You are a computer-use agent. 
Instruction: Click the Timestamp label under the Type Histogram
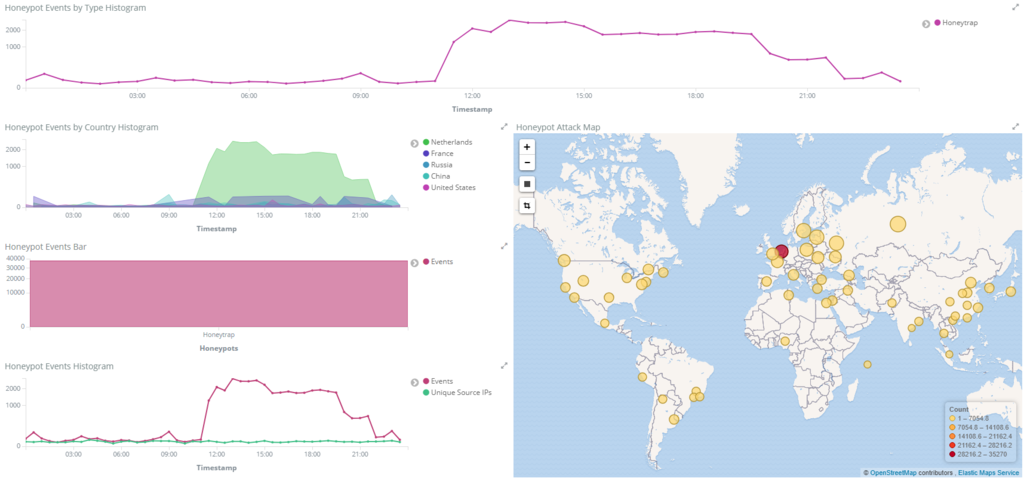[x=472, y=109]
